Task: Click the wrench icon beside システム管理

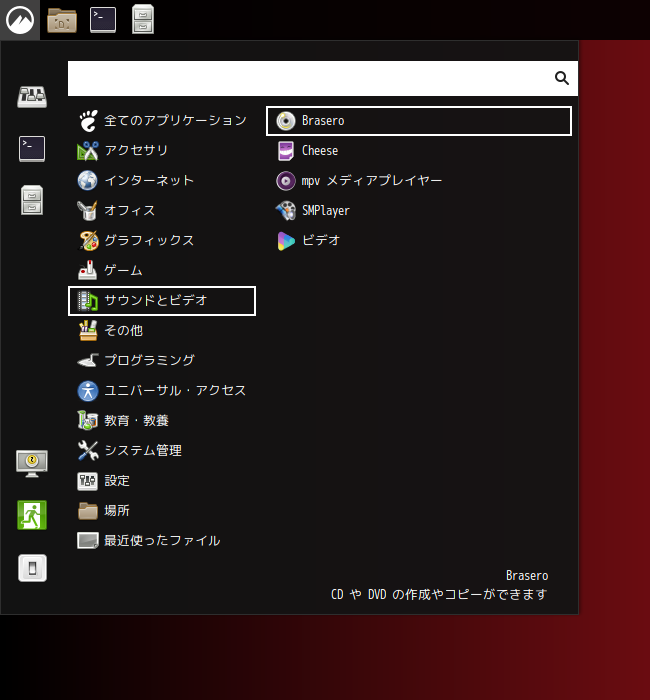Action: (x=88, y=451)
